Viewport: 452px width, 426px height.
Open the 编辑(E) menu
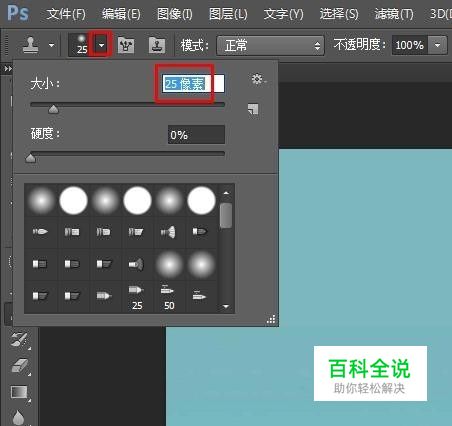click(121, 14)
